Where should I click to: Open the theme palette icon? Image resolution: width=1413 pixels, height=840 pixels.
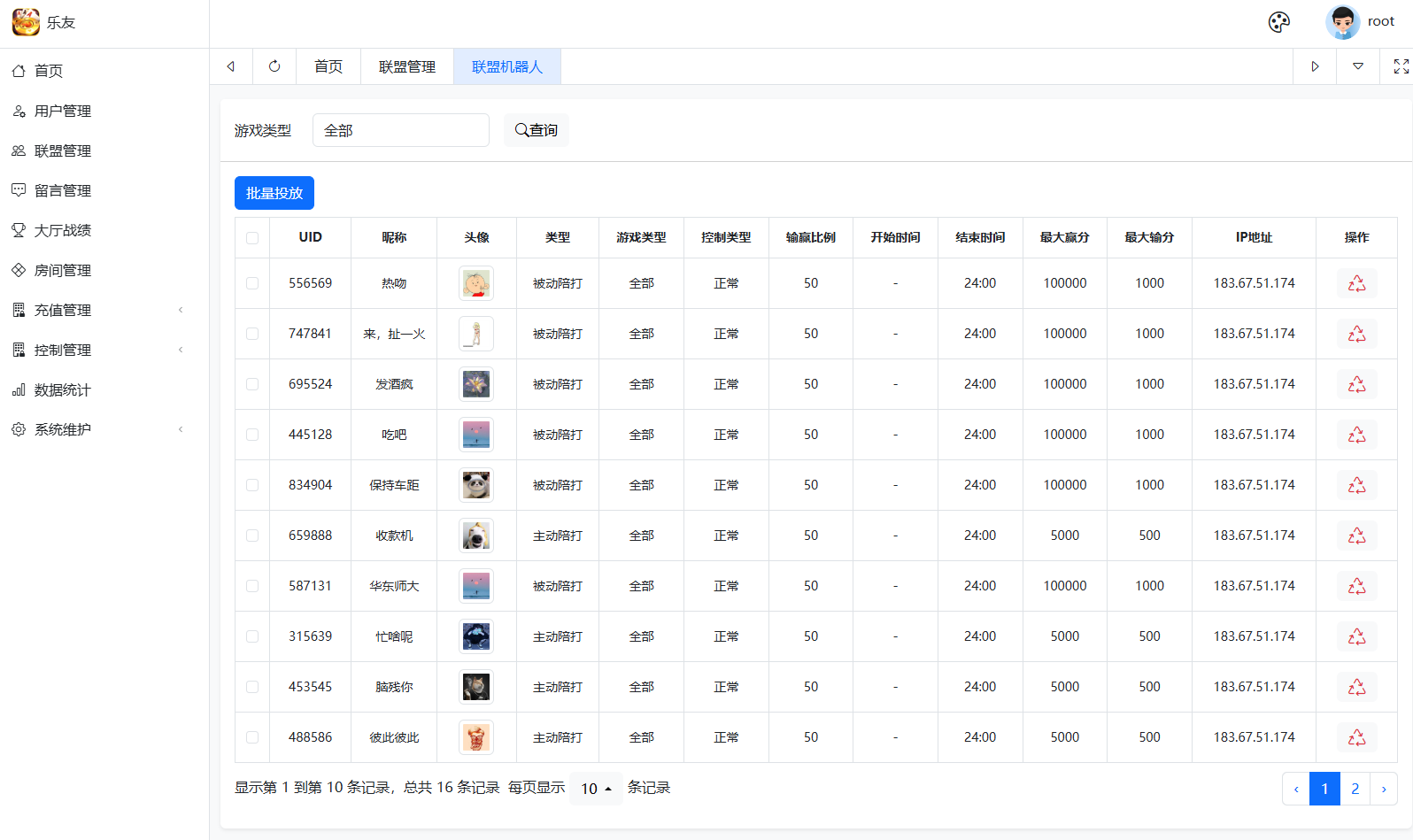pos(1278,22)
